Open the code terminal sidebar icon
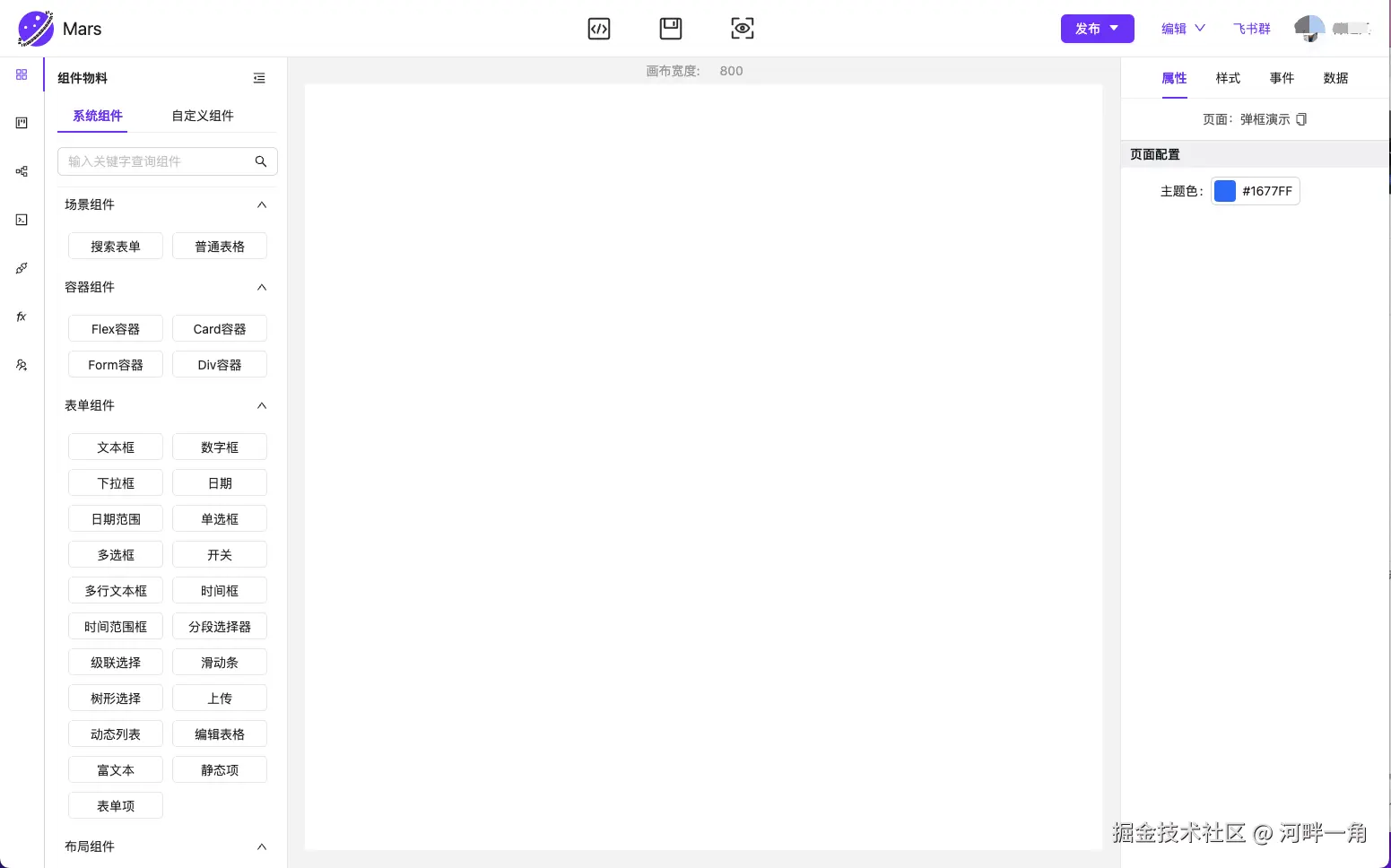The height and width of the screenshot is (868, 1391). 22,220
